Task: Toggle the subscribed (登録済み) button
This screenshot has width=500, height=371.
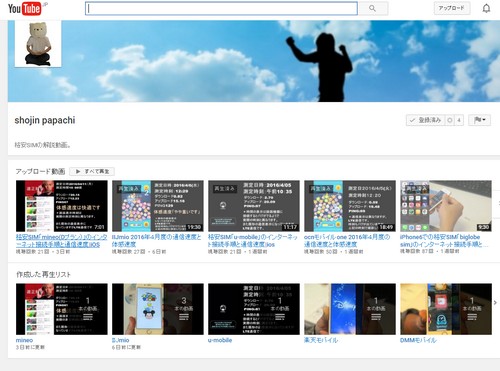Action: 426,120
